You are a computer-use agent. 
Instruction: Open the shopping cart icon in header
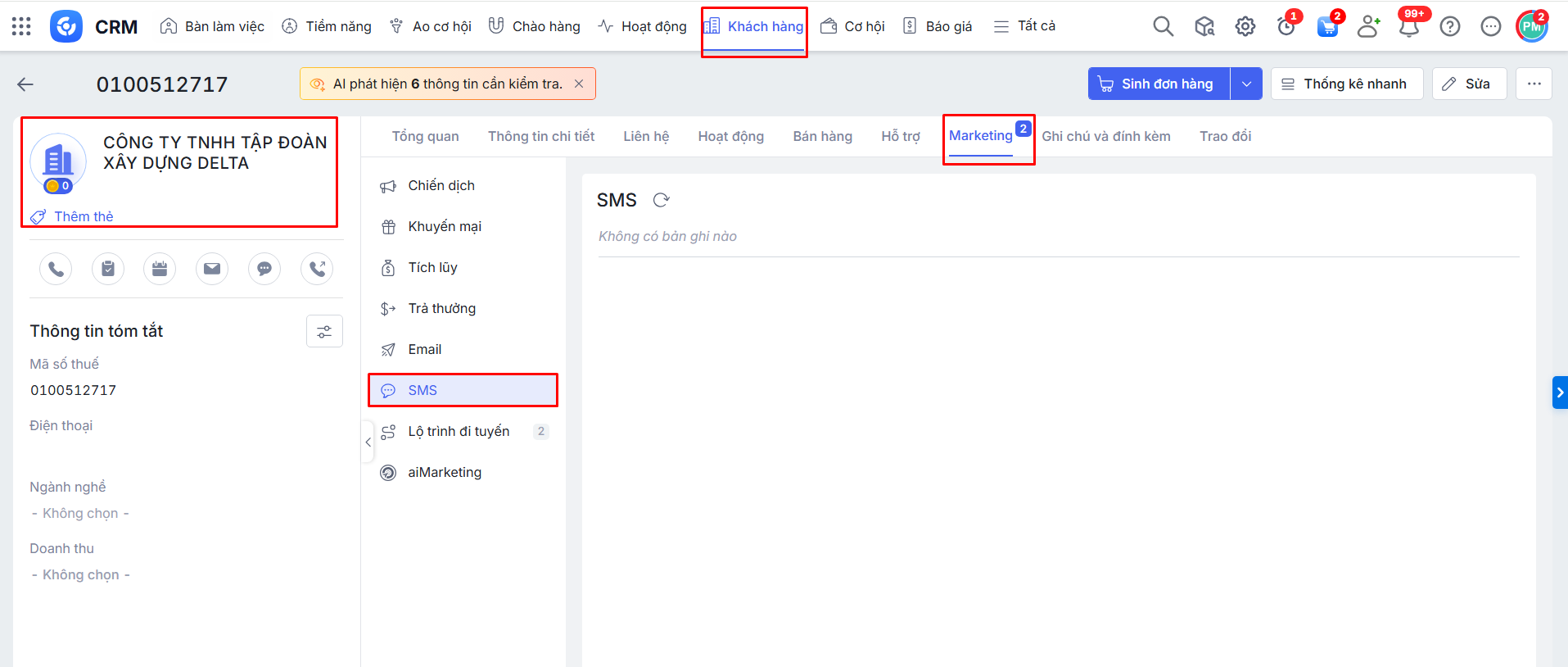1327,27
